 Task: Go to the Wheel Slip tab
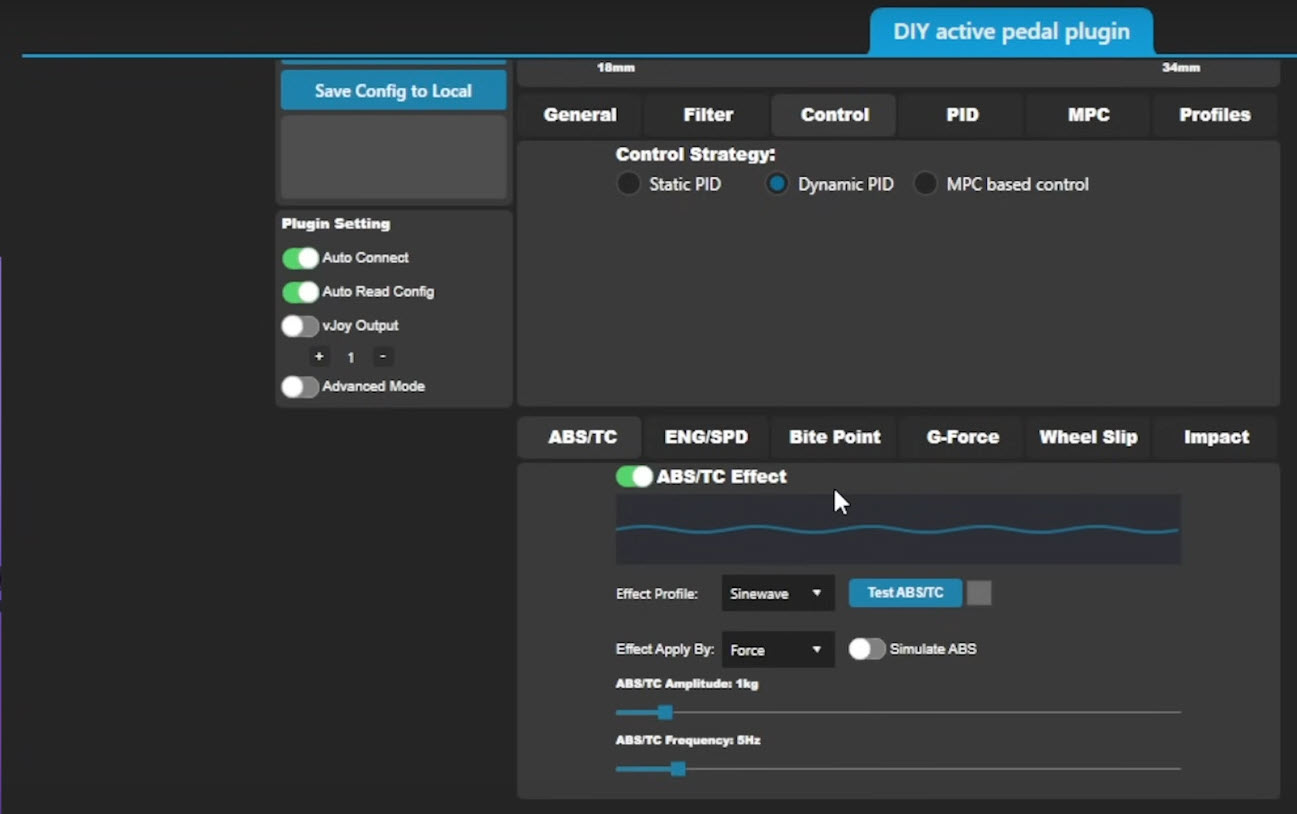tap(1088, 437)
